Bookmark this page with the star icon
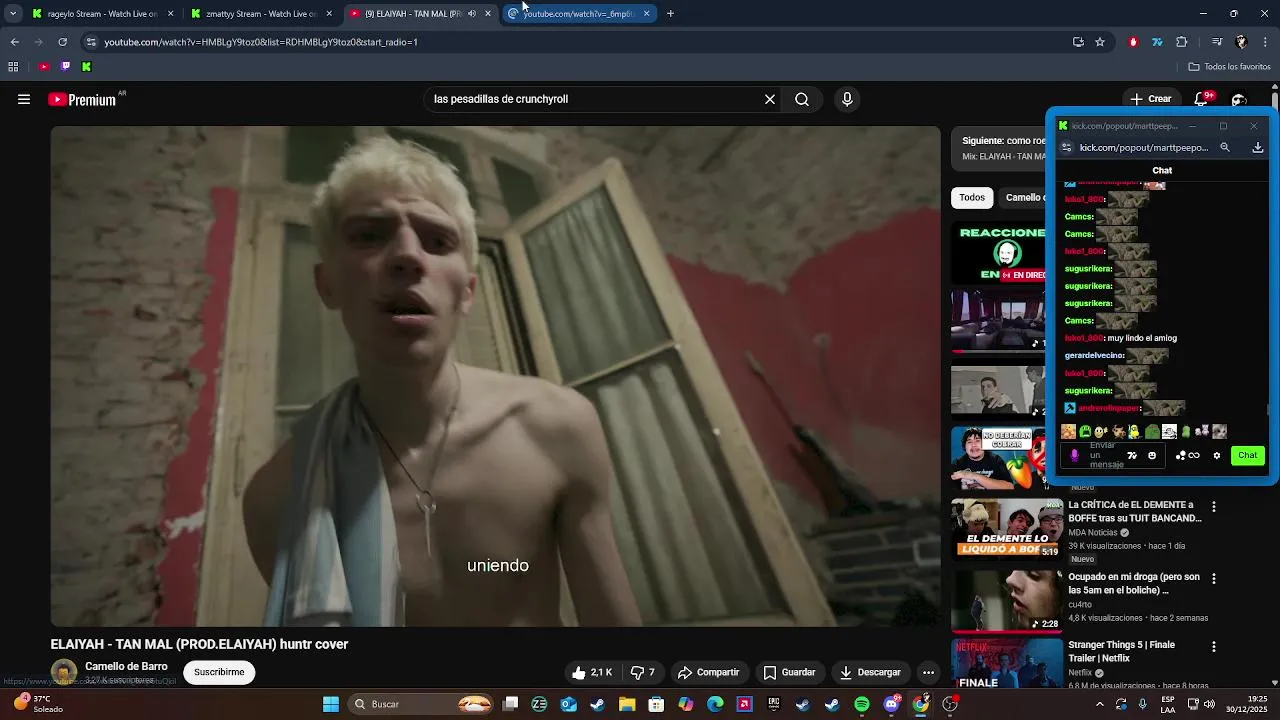1280x720 pixels. click(1100, 42)
